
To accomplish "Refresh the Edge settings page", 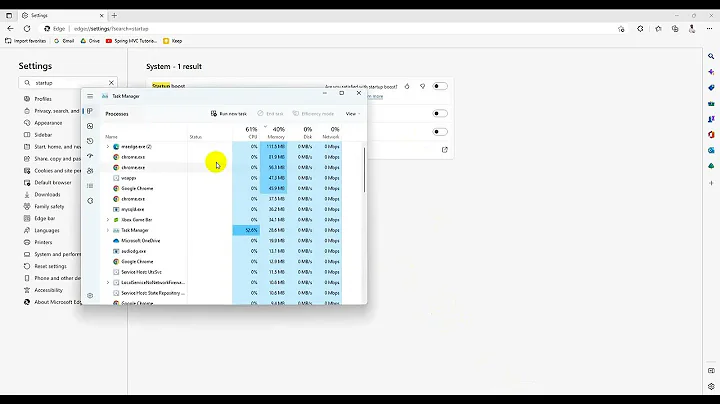I will coord(27,28).
